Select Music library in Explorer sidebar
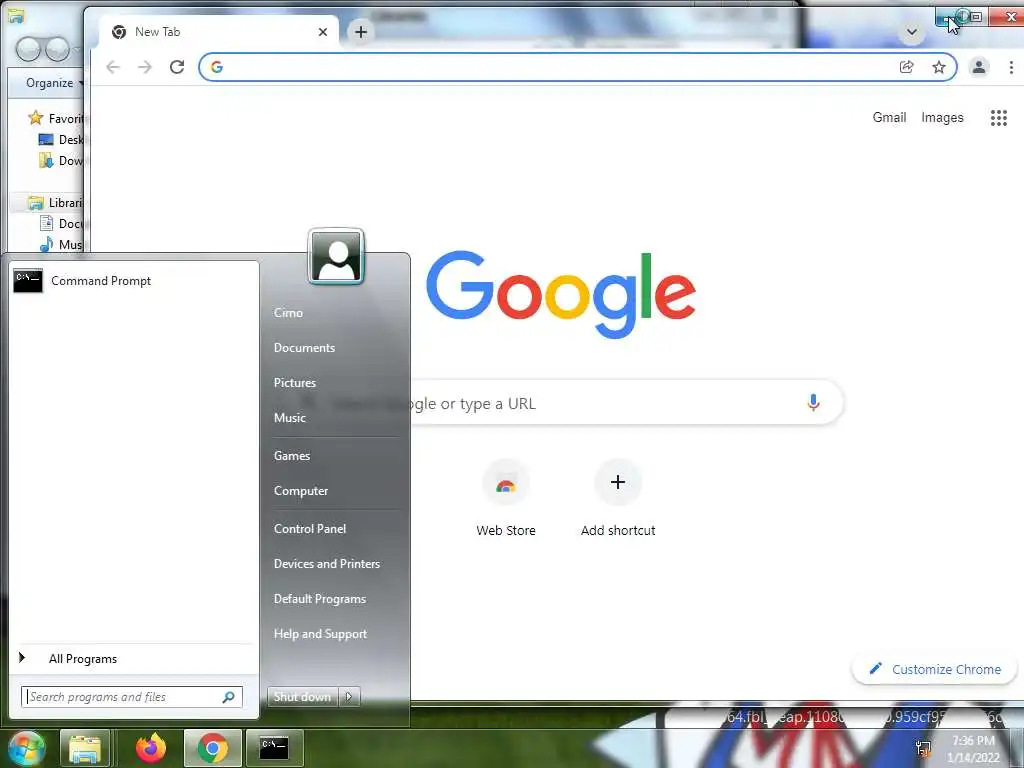This screenshot has width=1024, height=768. coord(62,245)
